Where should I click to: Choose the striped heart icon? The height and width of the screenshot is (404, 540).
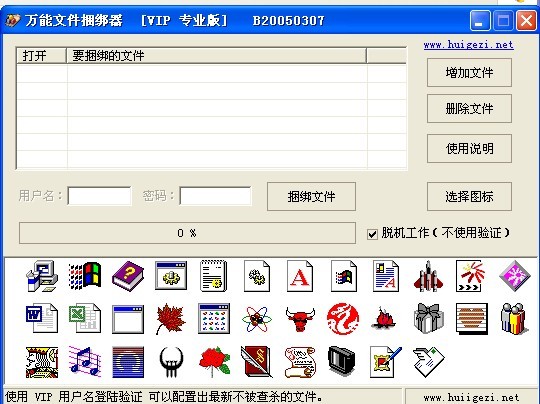[x=472, y=319]
